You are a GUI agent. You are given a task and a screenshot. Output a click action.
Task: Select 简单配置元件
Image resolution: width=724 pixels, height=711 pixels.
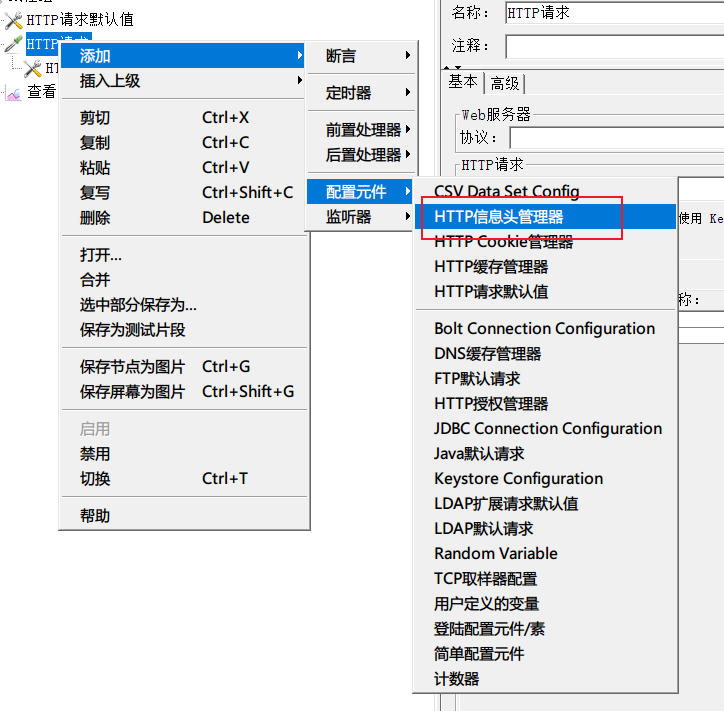(x=545, y=653)
